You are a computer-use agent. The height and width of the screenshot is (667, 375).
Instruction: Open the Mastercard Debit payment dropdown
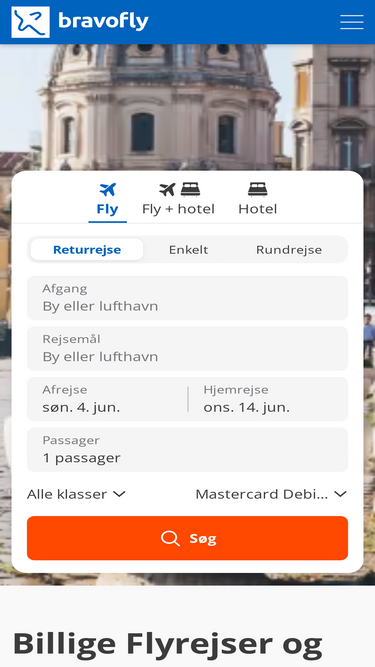[271, 494]
